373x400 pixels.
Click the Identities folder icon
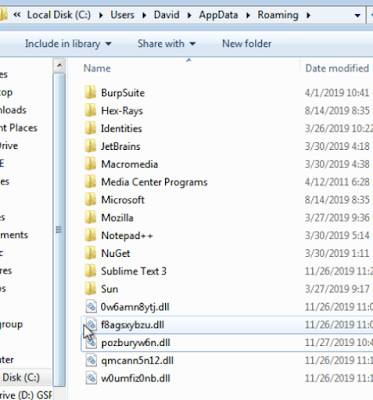90,128
